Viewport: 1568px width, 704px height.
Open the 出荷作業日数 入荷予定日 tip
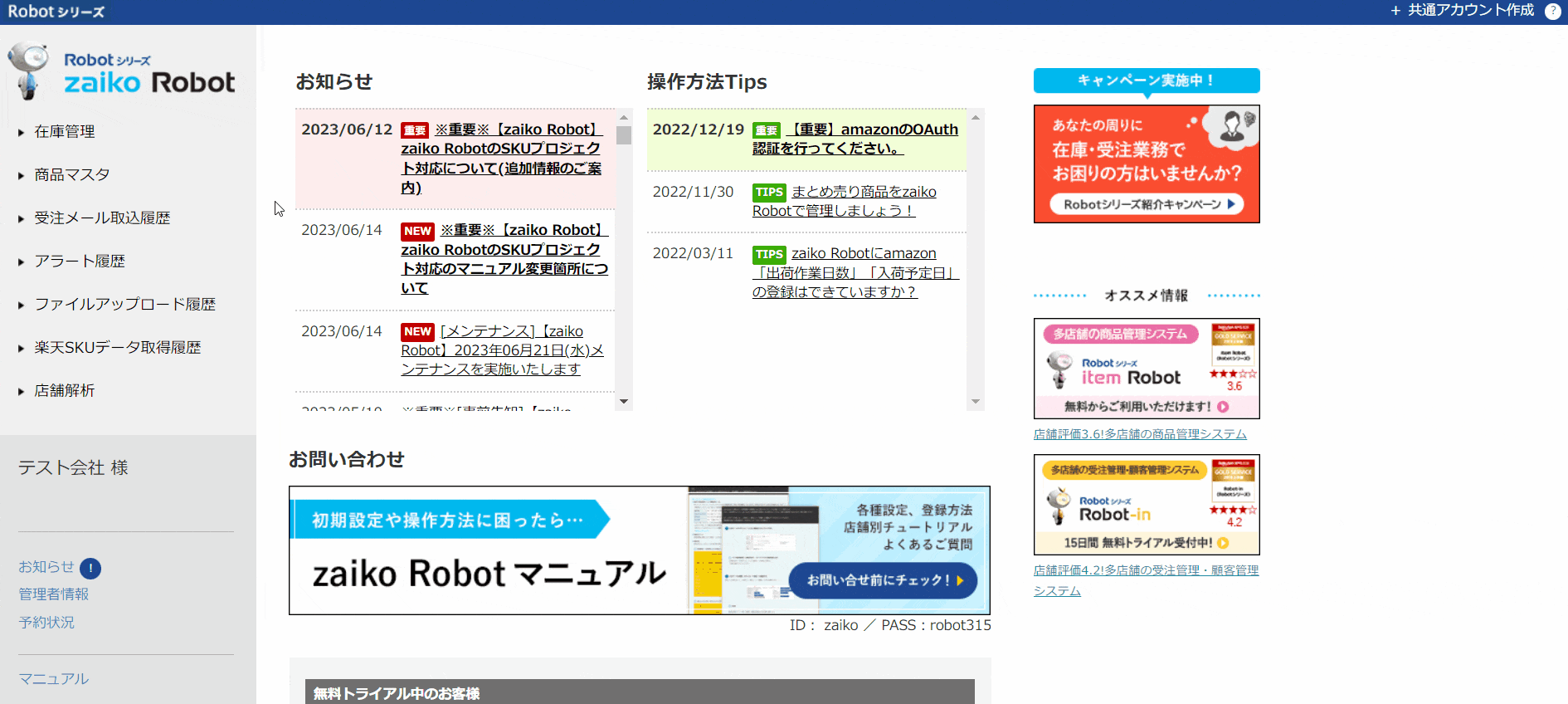click(856, 273)
